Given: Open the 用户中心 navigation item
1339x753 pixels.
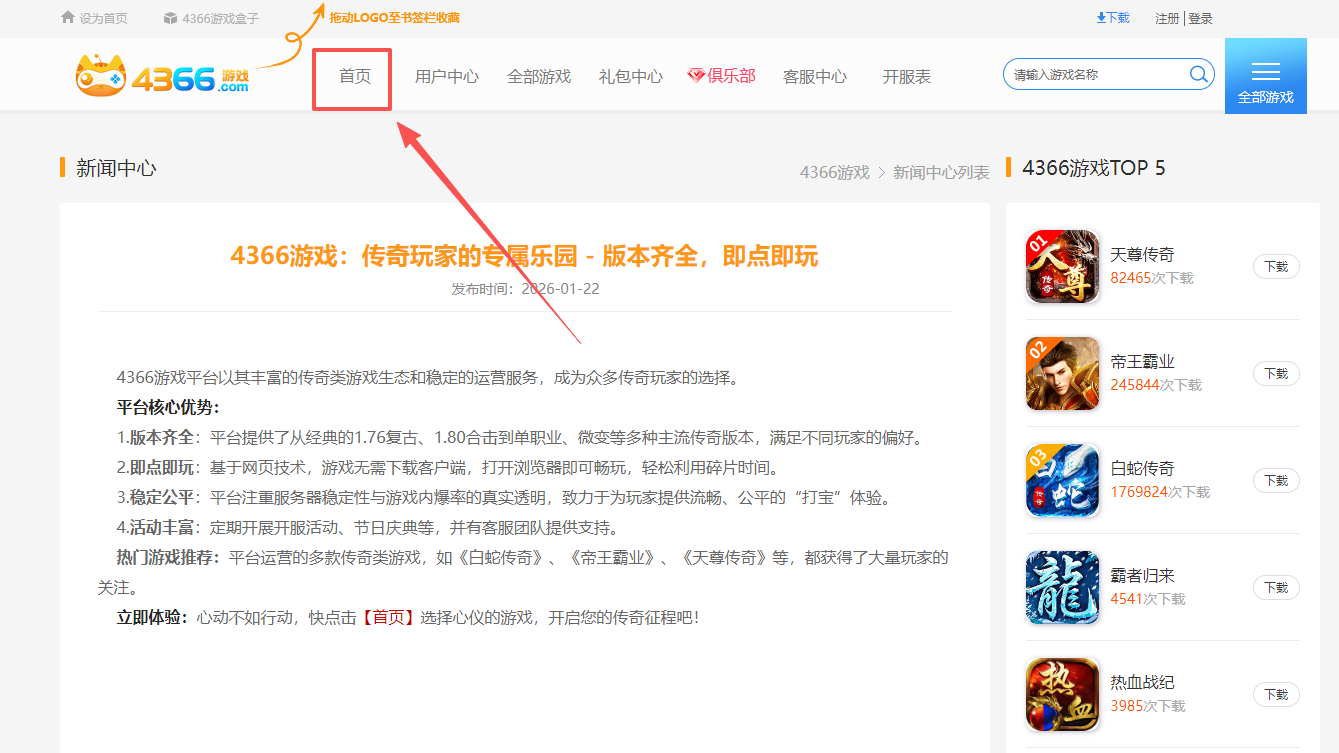Looking at the screenshot, I should (x=446, y=75).
